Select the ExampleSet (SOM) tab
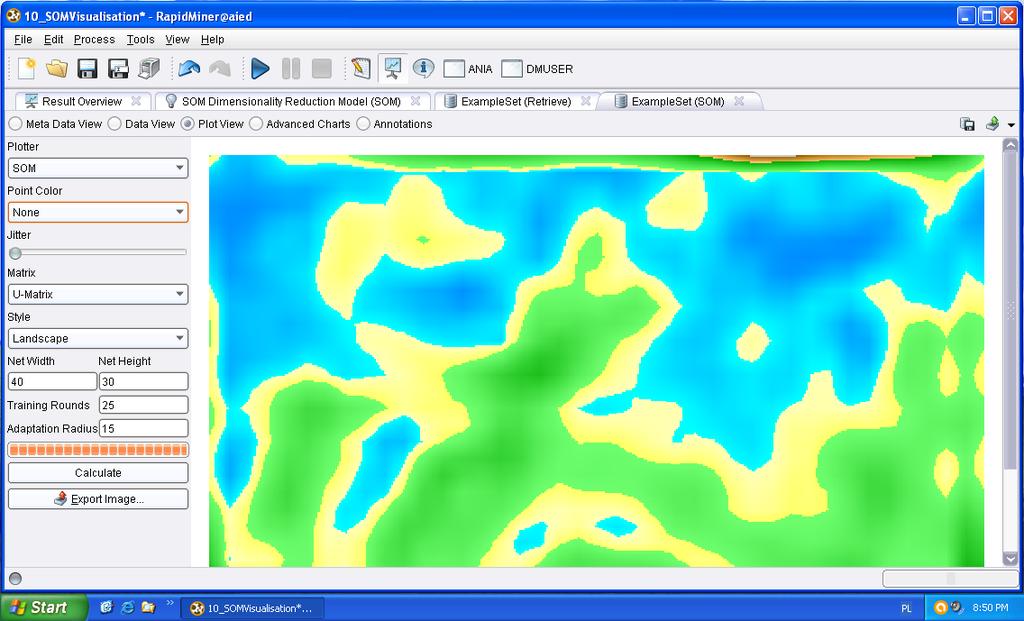 678,101
